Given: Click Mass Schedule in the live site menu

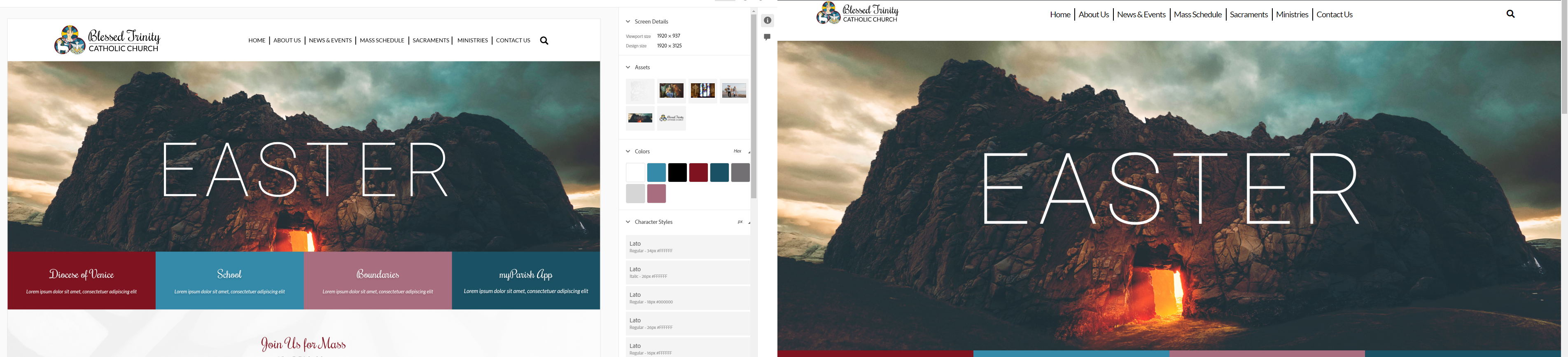Looking at the screenshot, I should pyautogui.click(x=1197, y=14).
